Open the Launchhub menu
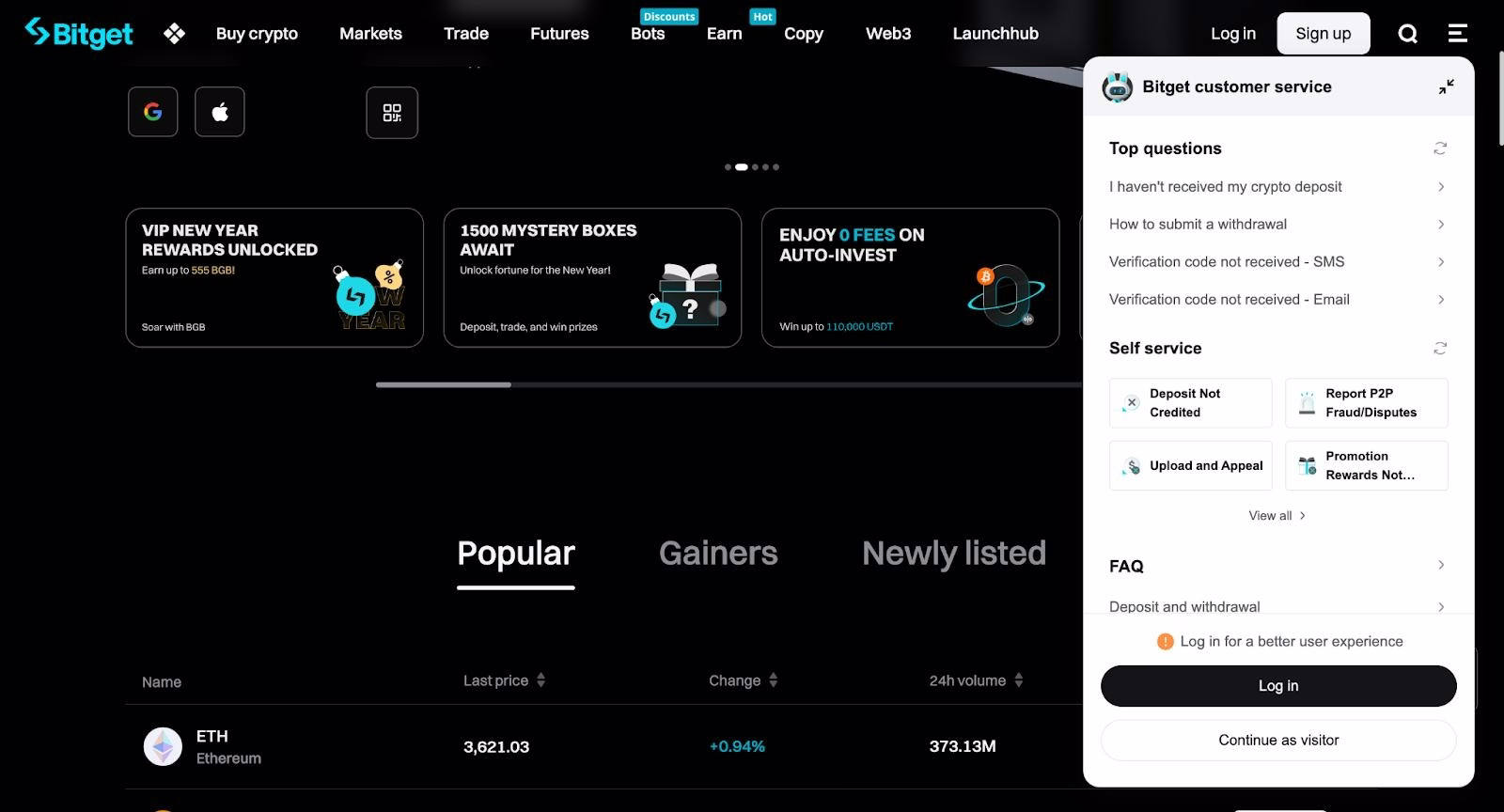The width and height of the screenshot is (1504, 812). coord(995,34)
